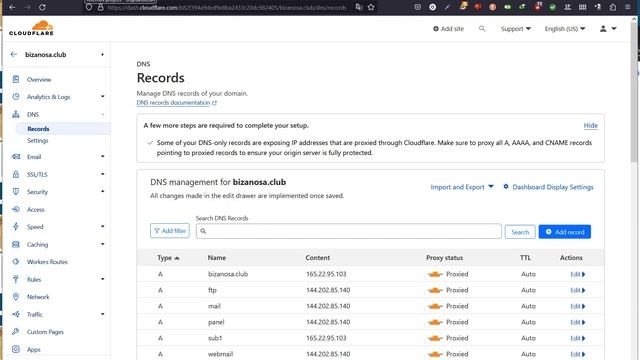Click the Cloudflare logo
This screenshot has width=640, height=360.
click(x=31, y=28)
